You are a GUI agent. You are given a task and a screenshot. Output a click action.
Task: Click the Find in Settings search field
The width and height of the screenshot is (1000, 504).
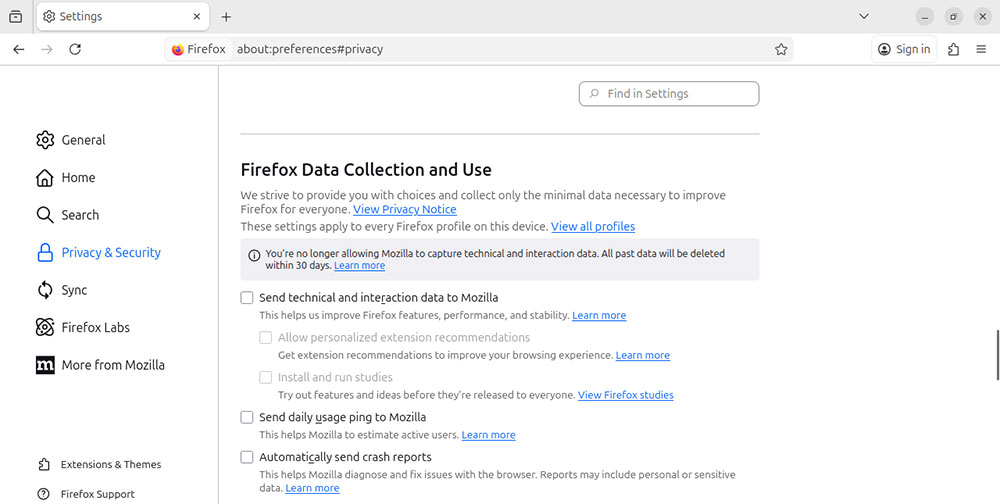[x=669, y=94]
